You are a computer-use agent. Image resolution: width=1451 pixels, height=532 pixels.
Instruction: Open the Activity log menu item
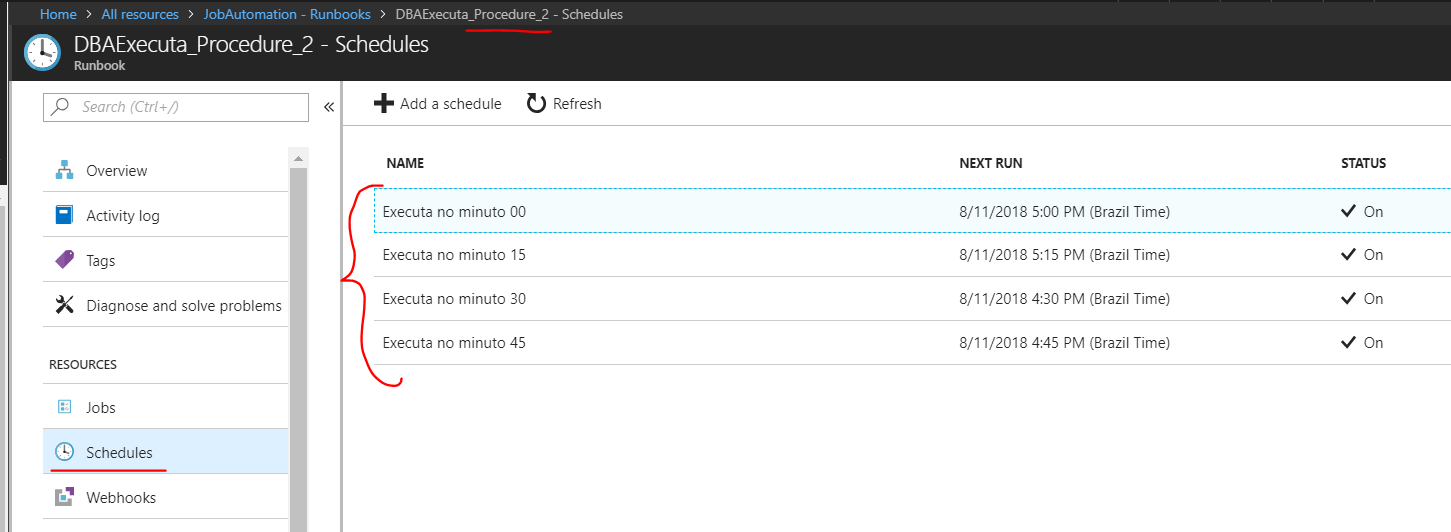tap(122, 215)
